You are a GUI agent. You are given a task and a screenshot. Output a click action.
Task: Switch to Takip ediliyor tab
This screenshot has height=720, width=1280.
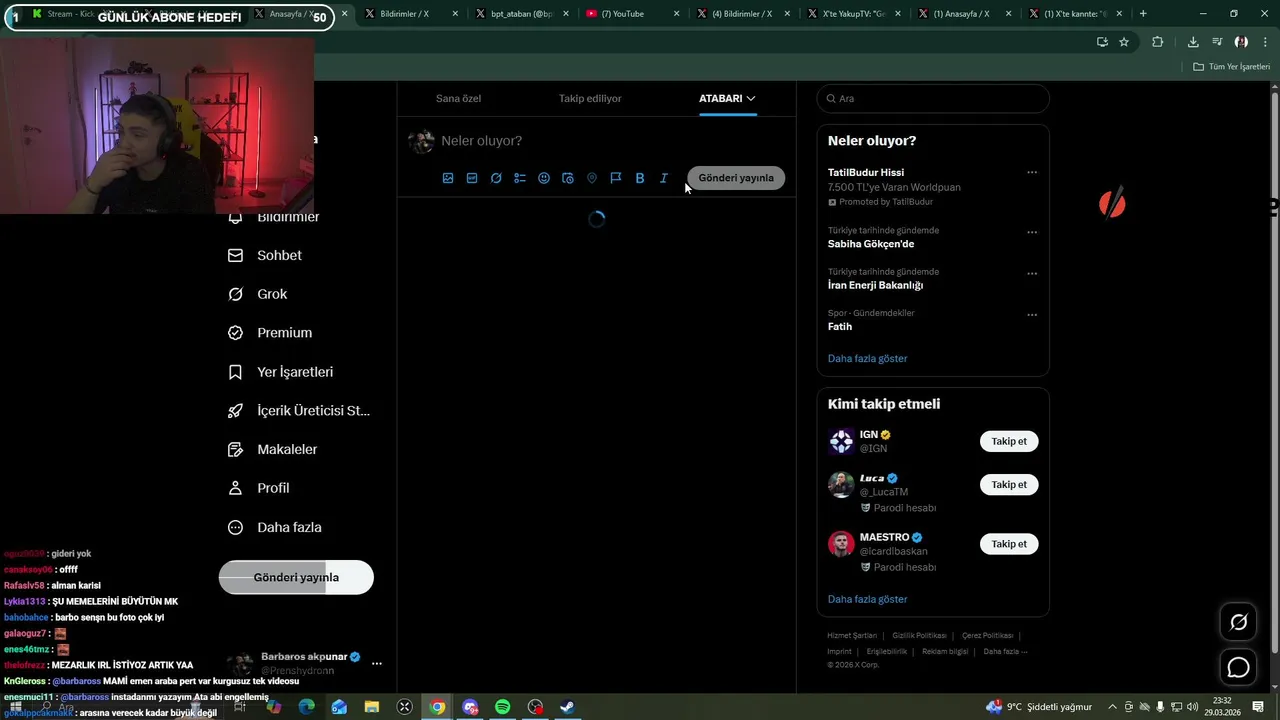click(590, 98)
